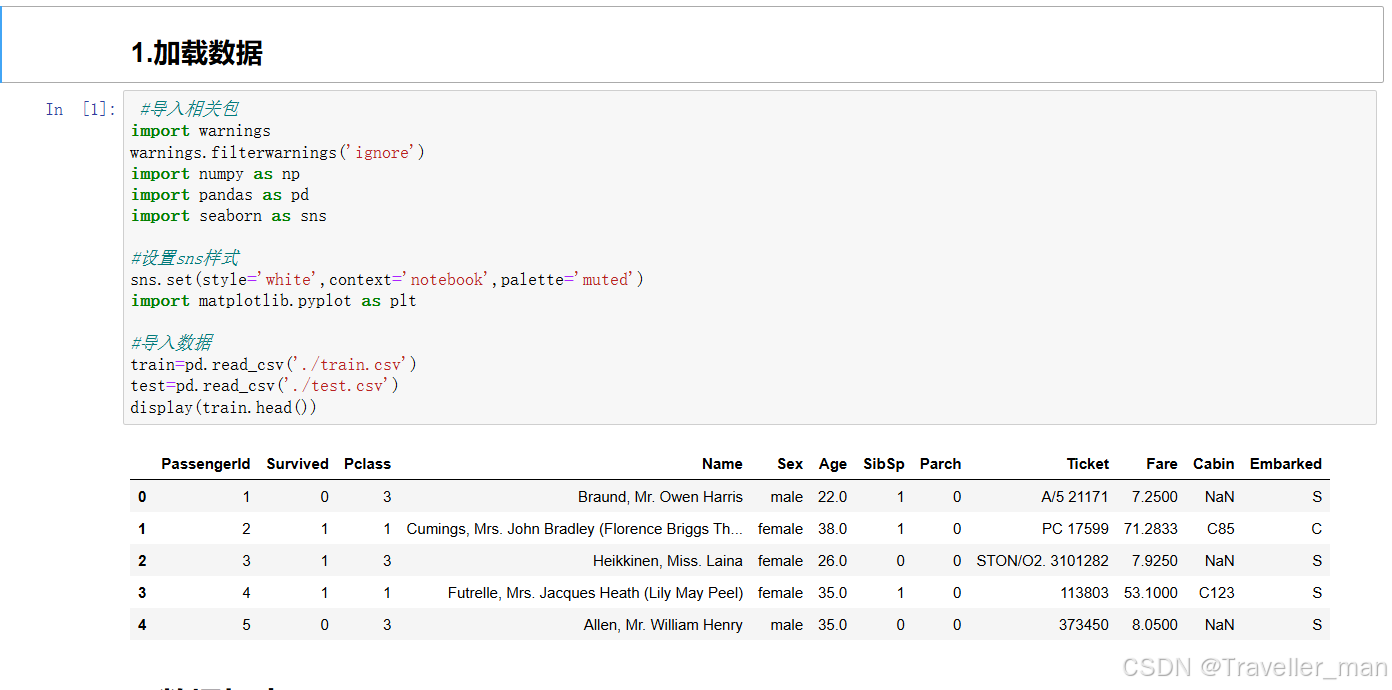Click the Parch column header
Image resolution: width=1392 pixels, height=690 pixels.
941,464
